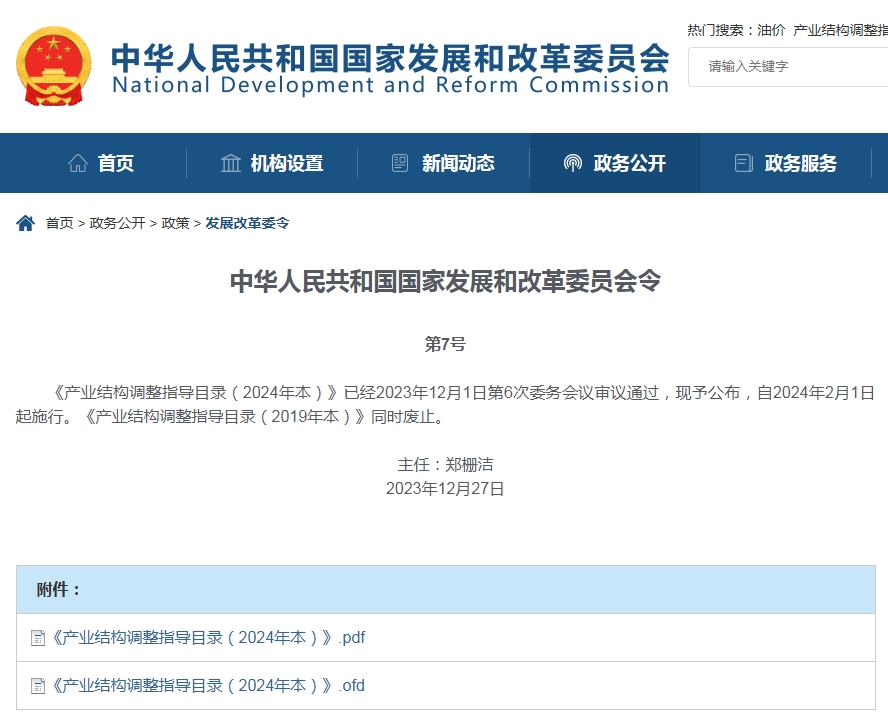Click the newspaper icon next to 新闻动态
Image resolution: width=888 pixels, height=727 pixels.
[400, 163]
